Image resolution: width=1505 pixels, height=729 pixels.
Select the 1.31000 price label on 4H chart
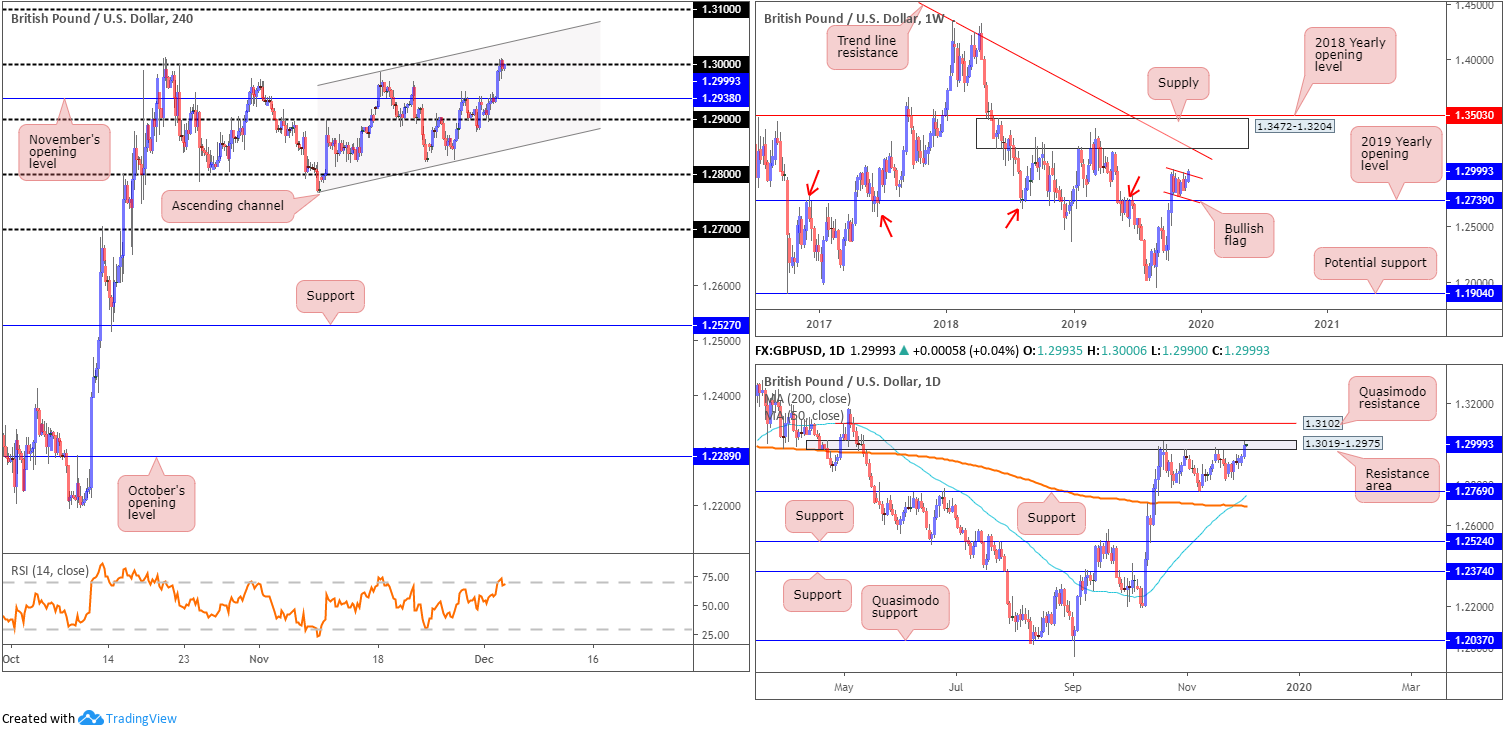click(720, 9)
